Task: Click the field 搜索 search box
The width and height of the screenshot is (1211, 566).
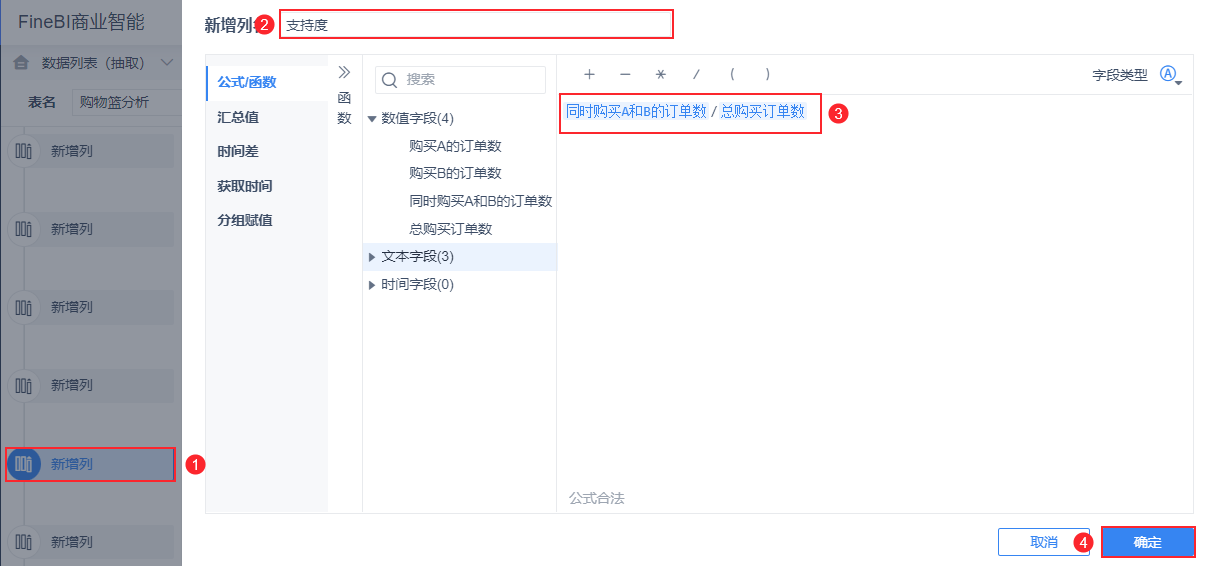Action: pyautogui.click(x=460, y=80)
